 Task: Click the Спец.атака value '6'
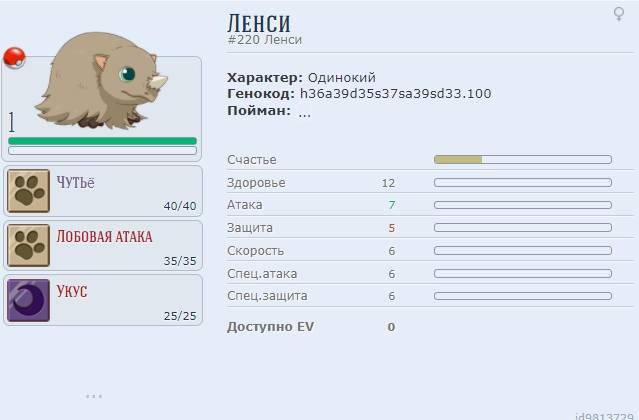tap(392, 274)
